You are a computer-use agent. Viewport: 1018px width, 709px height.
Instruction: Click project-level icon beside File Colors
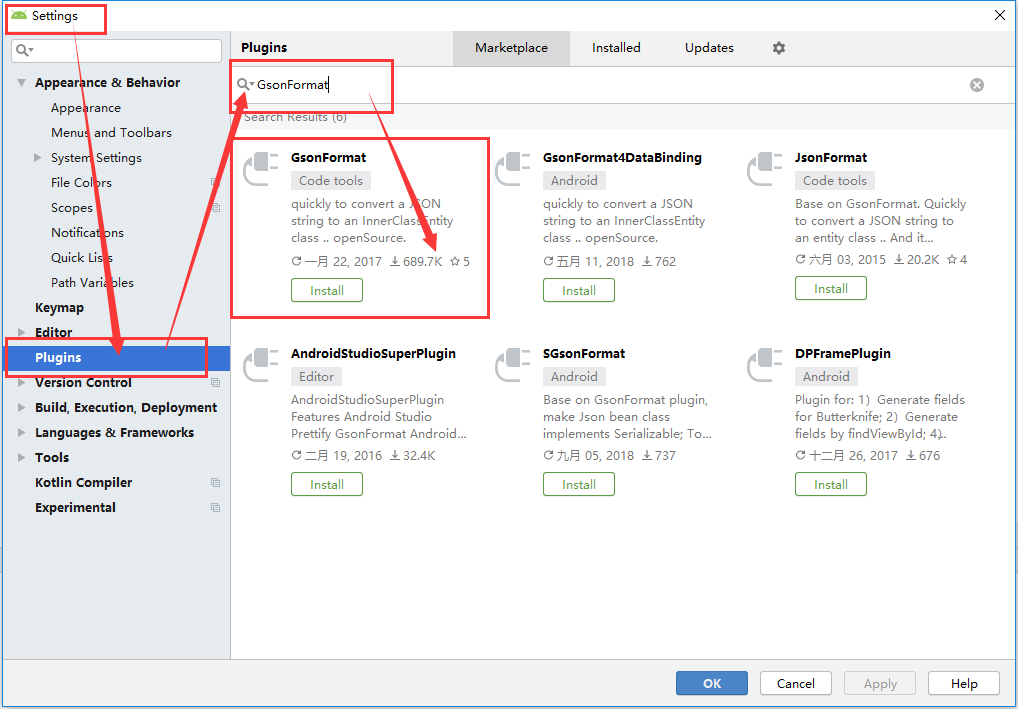216,183
